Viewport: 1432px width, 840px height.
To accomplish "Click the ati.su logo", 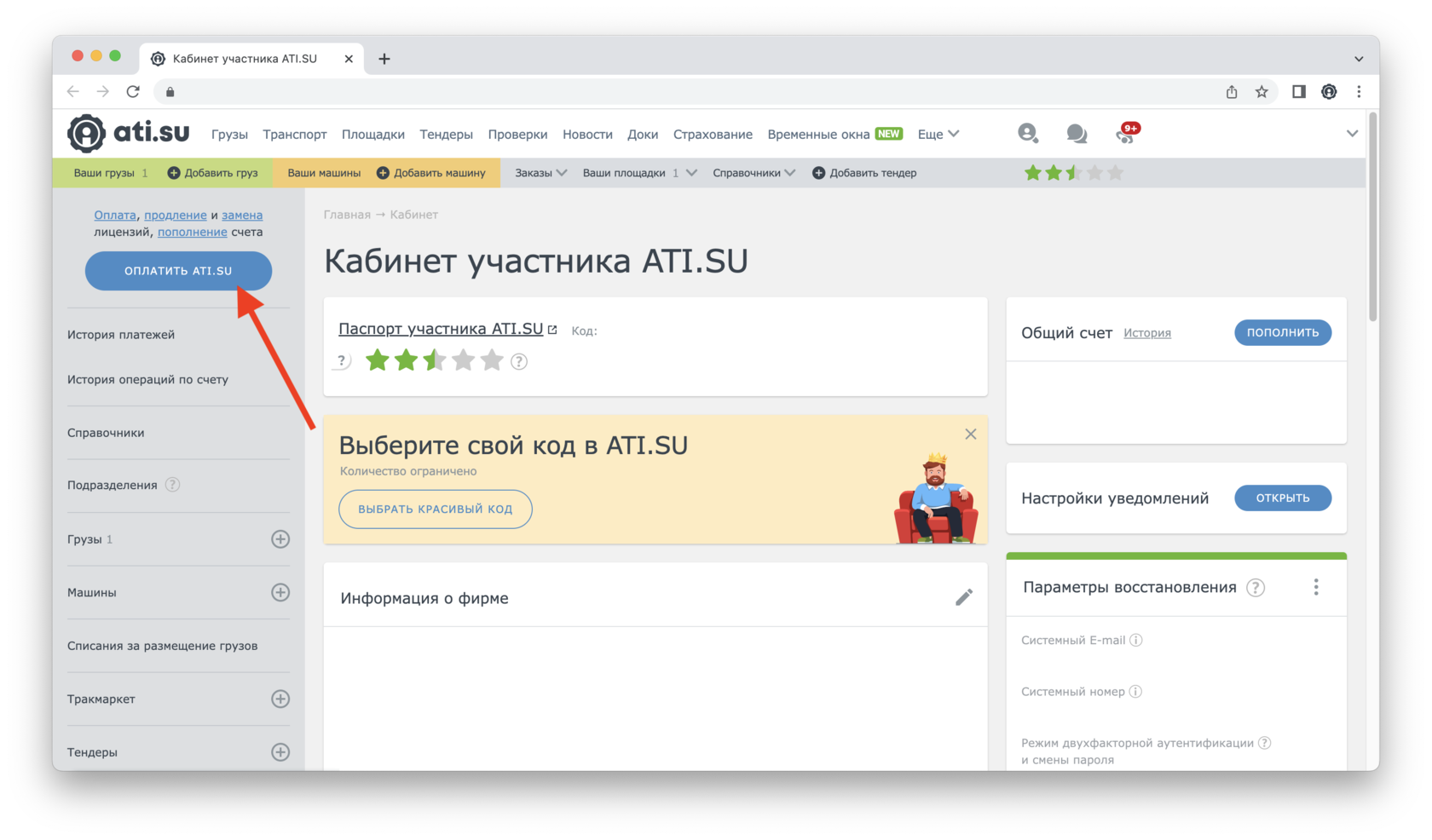I will 129,133.
